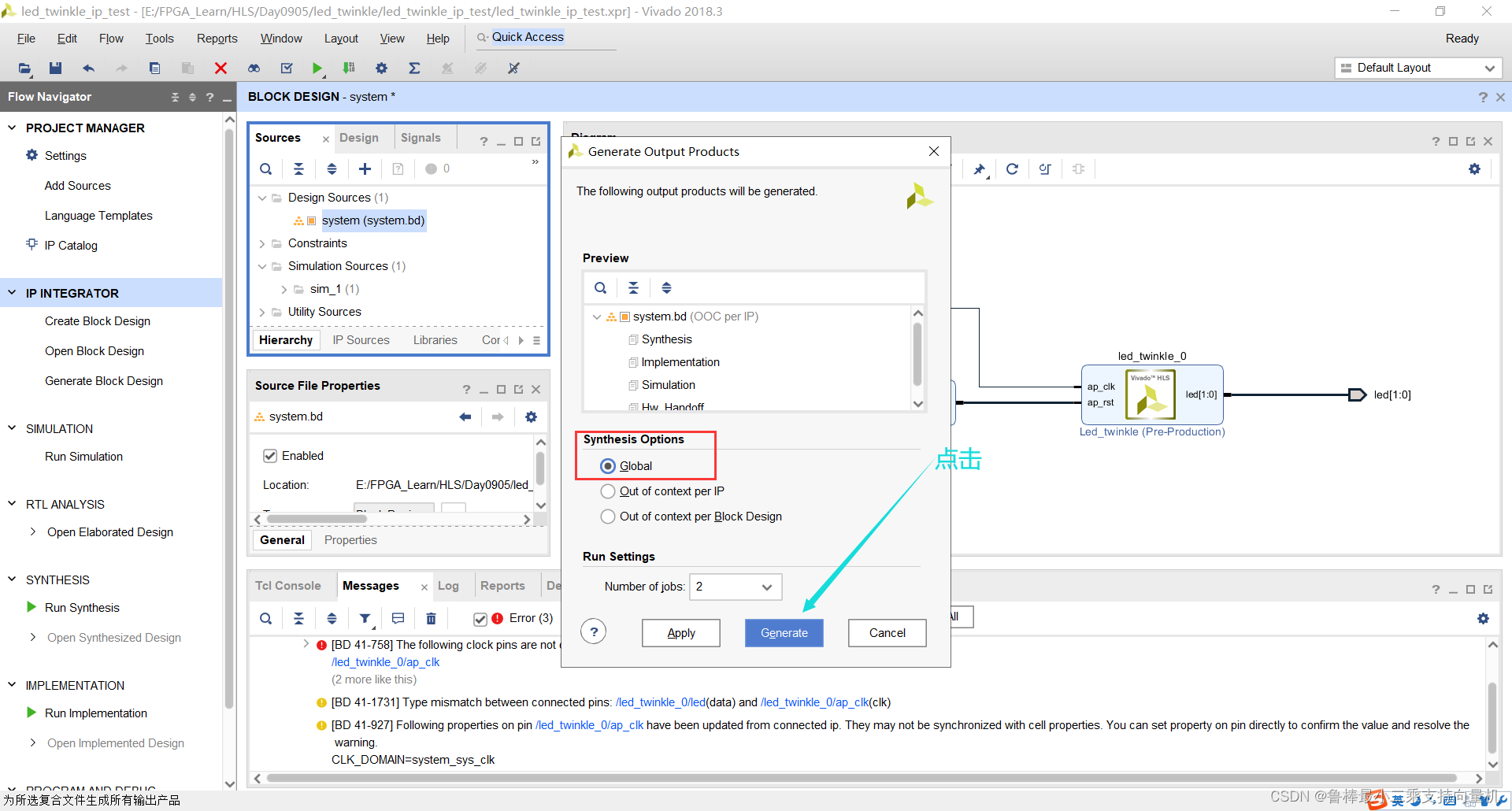1512x811 pixels.
Task: Select the Out of context per IP option
Action: pos(608,491)
